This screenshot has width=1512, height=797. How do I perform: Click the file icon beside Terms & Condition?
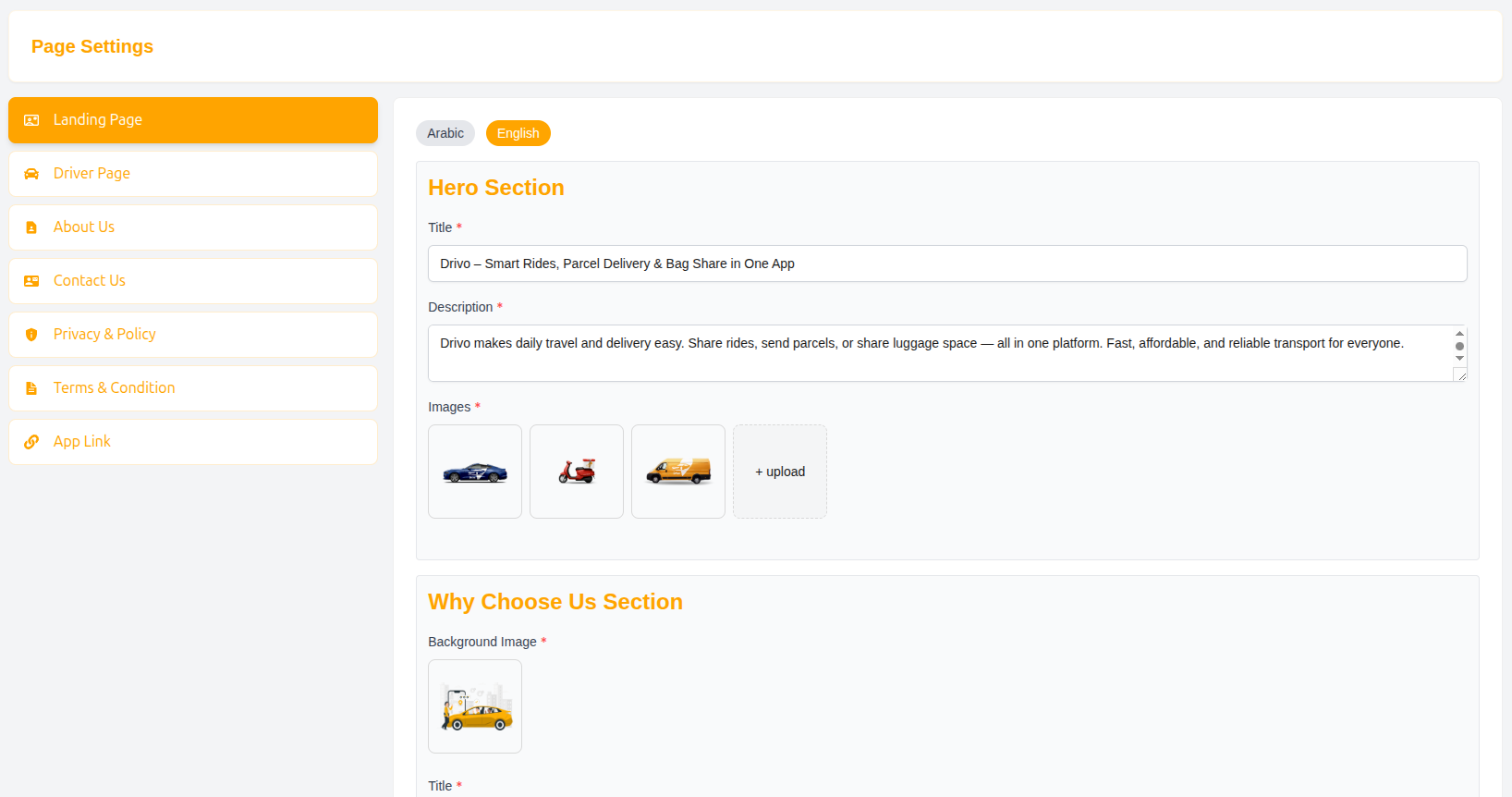31,388
